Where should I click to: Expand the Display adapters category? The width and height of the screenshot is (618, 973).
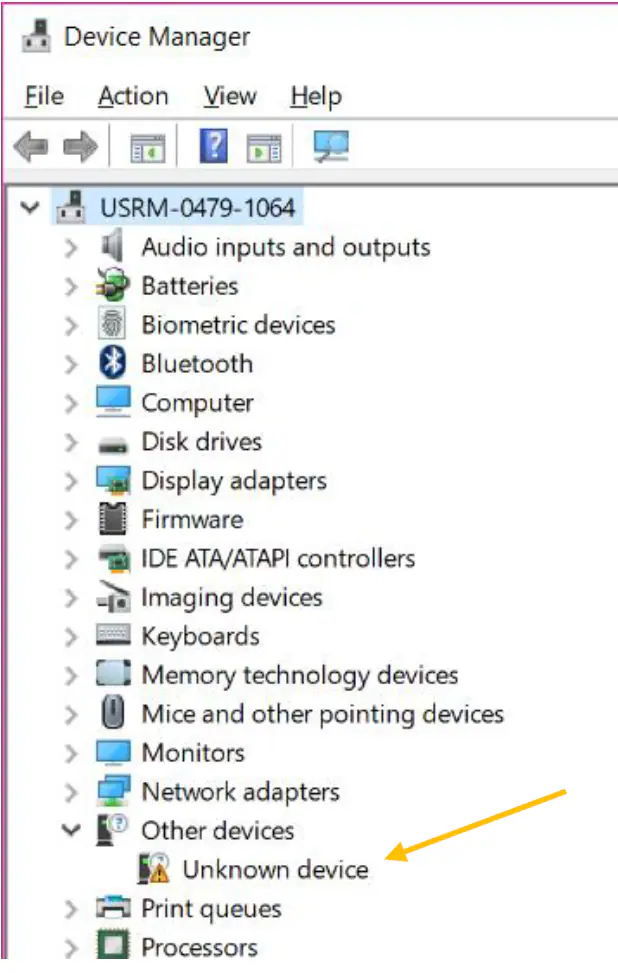pos(70,481)
